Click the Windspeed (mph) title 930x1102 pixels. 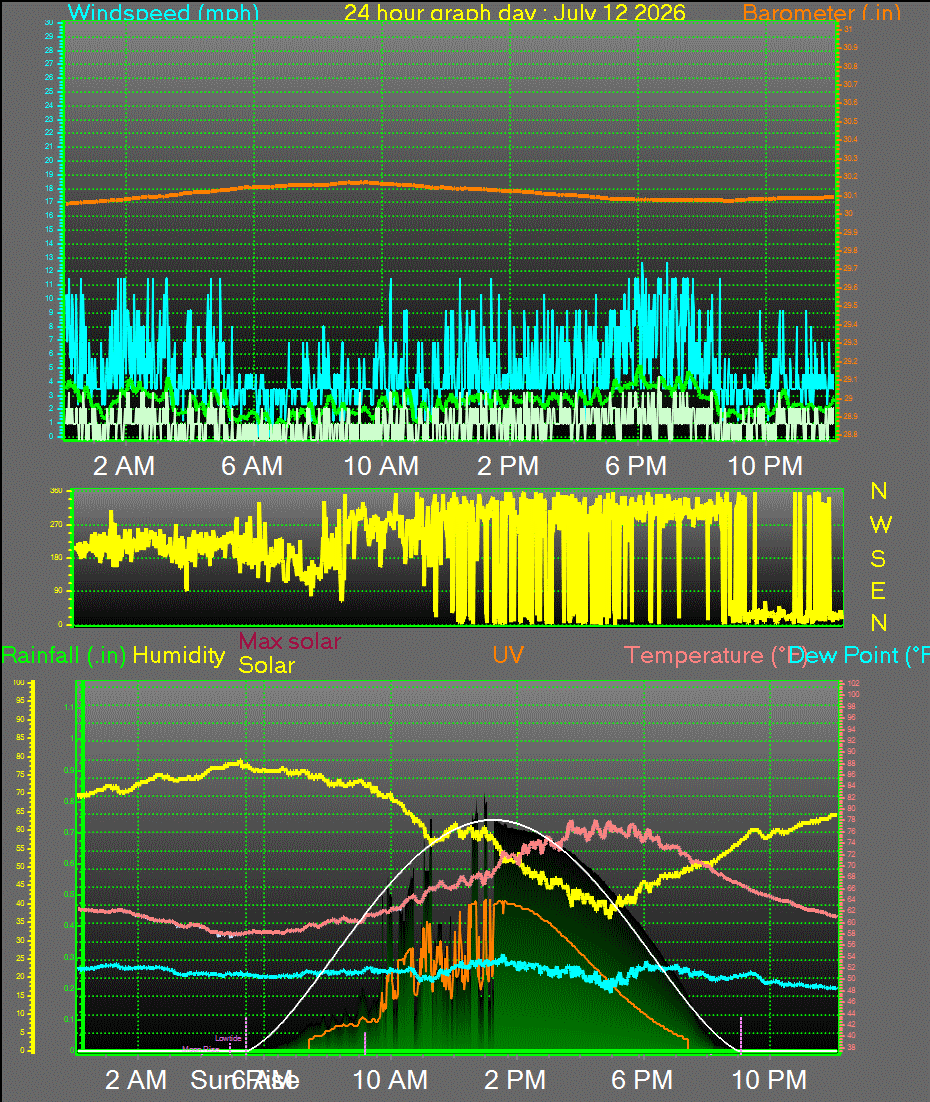tap(163, 13)
